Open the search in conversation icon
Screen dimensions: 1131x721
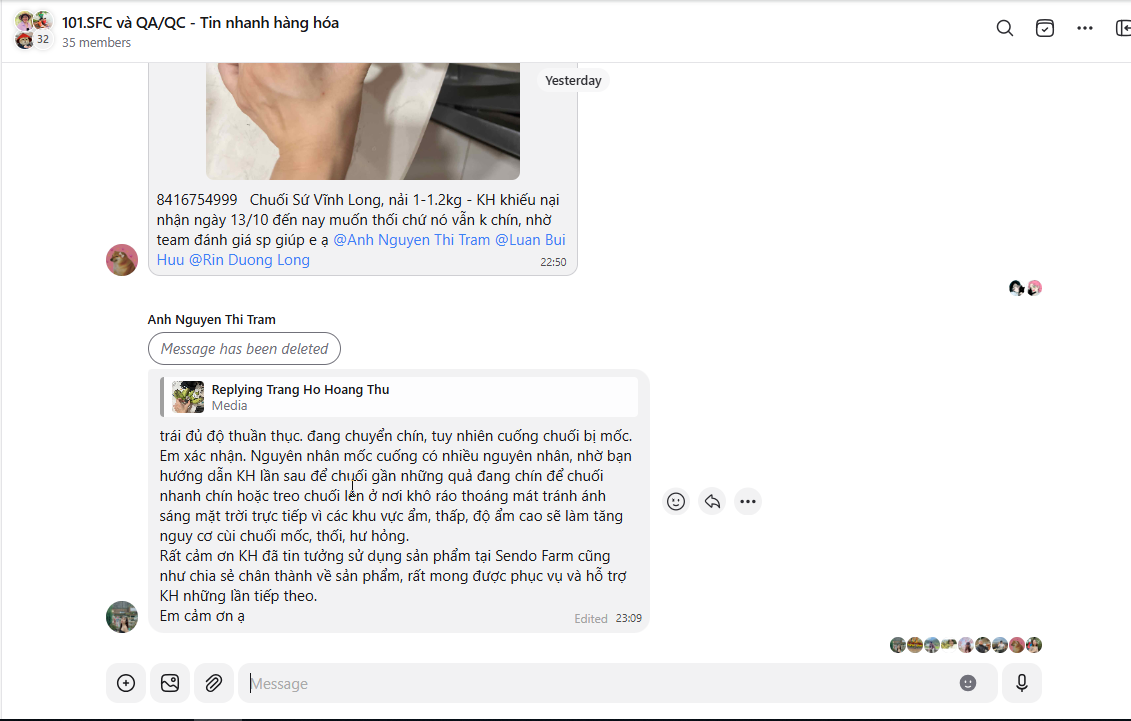(1005, 28)
